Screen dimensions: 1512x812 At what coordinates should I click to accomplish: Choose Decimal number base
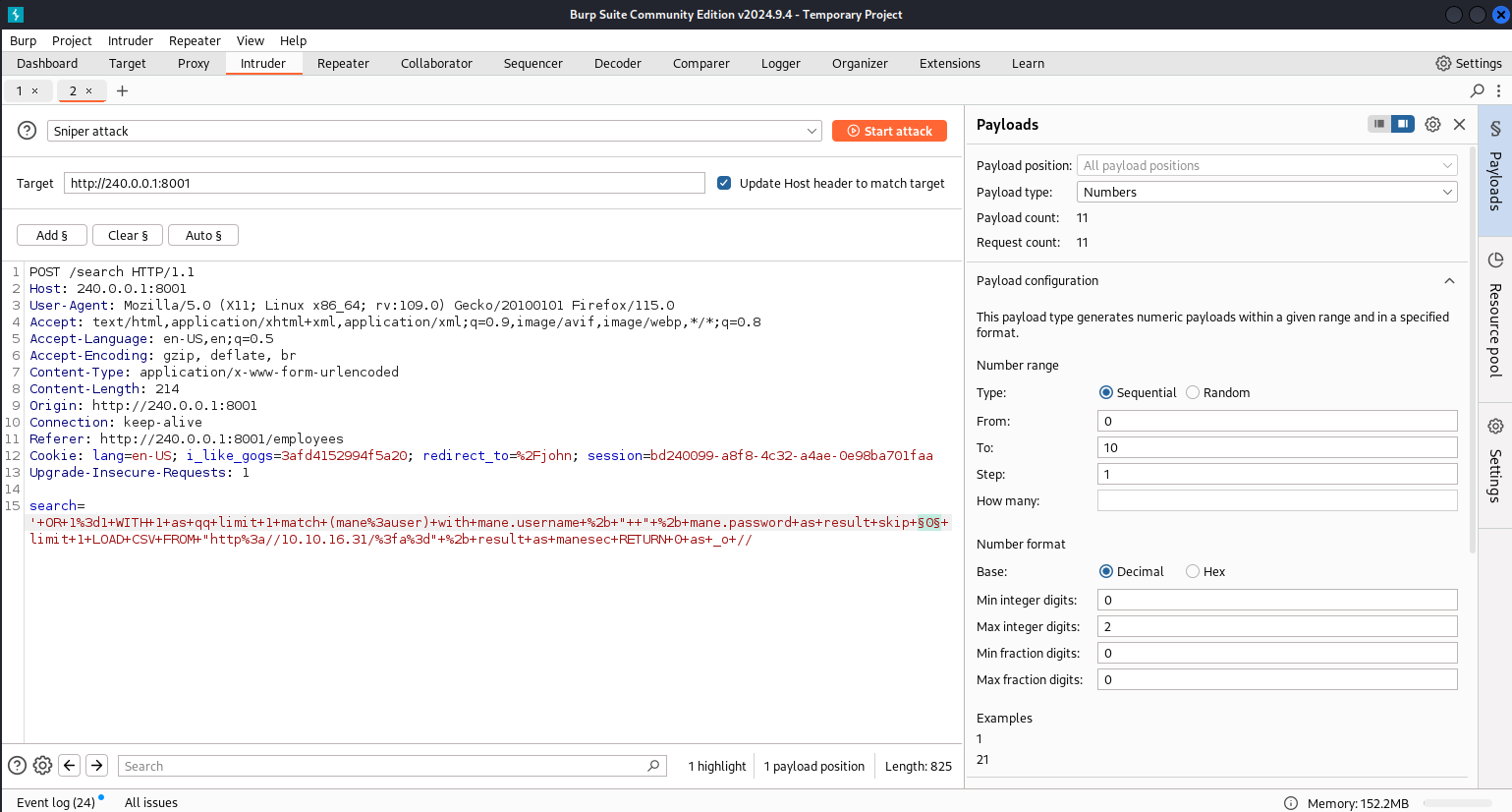(1106, 571)
